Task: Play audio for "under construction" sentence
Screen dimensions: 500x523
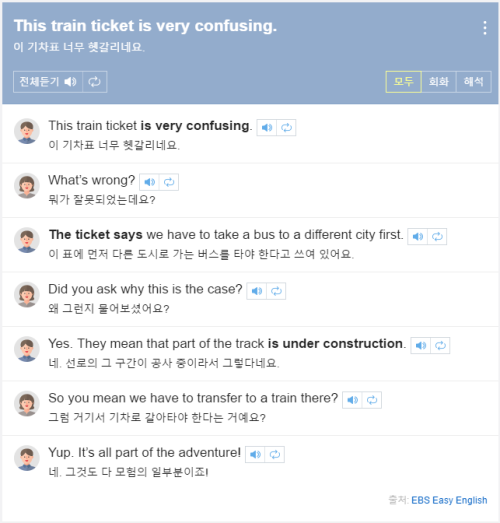Action: pyautogui.click(x=421, y=346)
